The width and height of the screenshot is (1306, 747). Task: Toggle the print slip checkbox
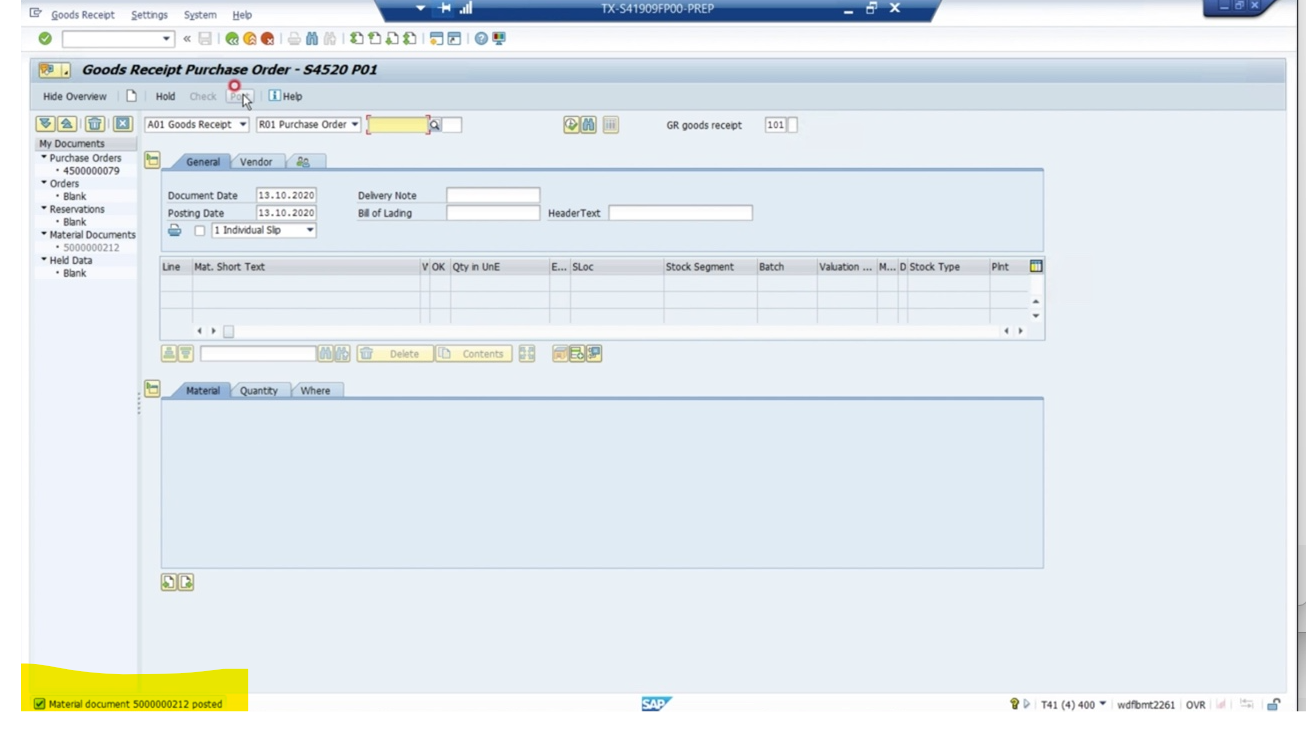coord(200,231)
